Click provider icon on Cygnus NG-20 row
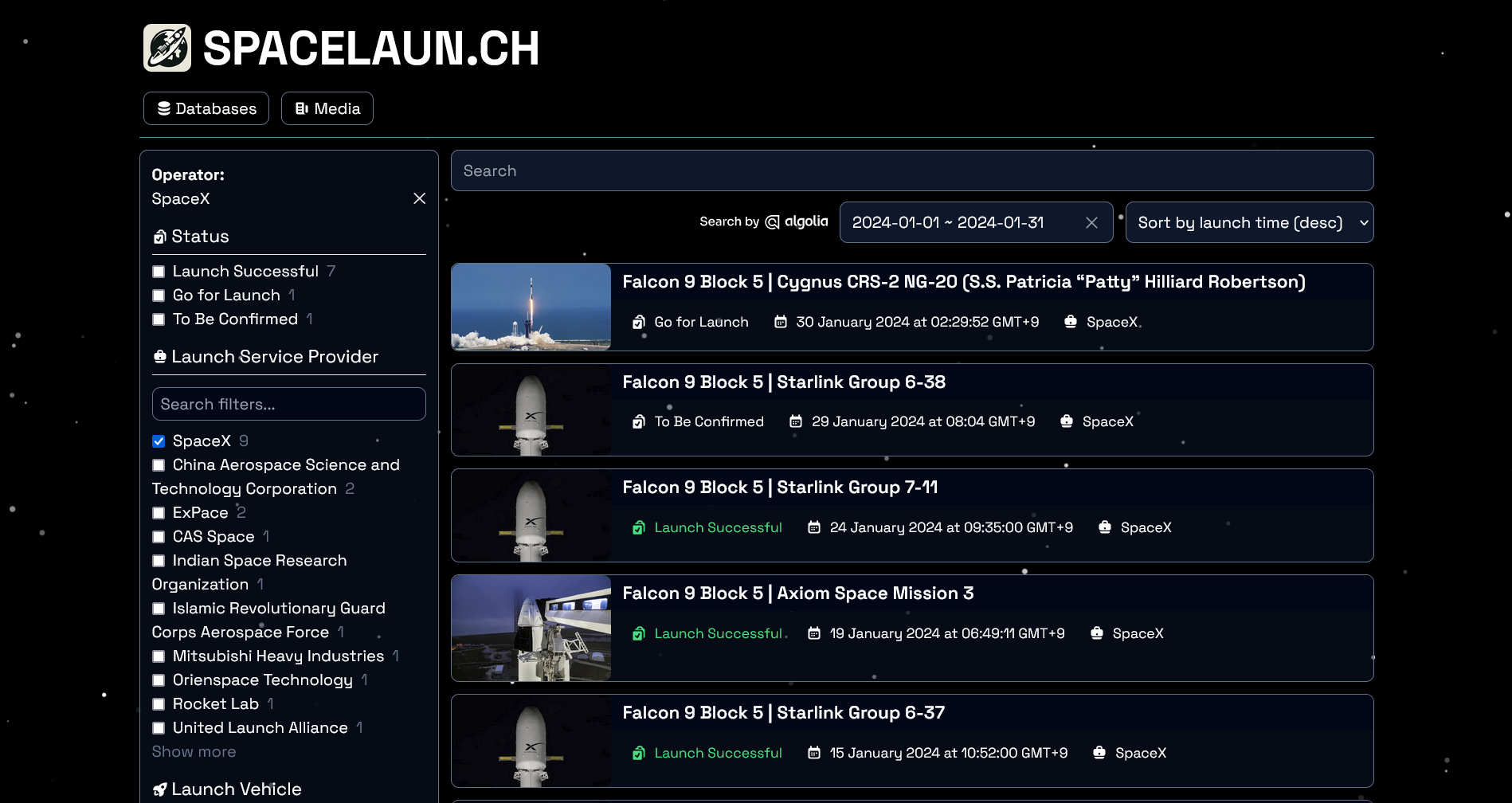Image resolution: width=1512 pixels, height=803 pixels. (x=1071, y=322)
